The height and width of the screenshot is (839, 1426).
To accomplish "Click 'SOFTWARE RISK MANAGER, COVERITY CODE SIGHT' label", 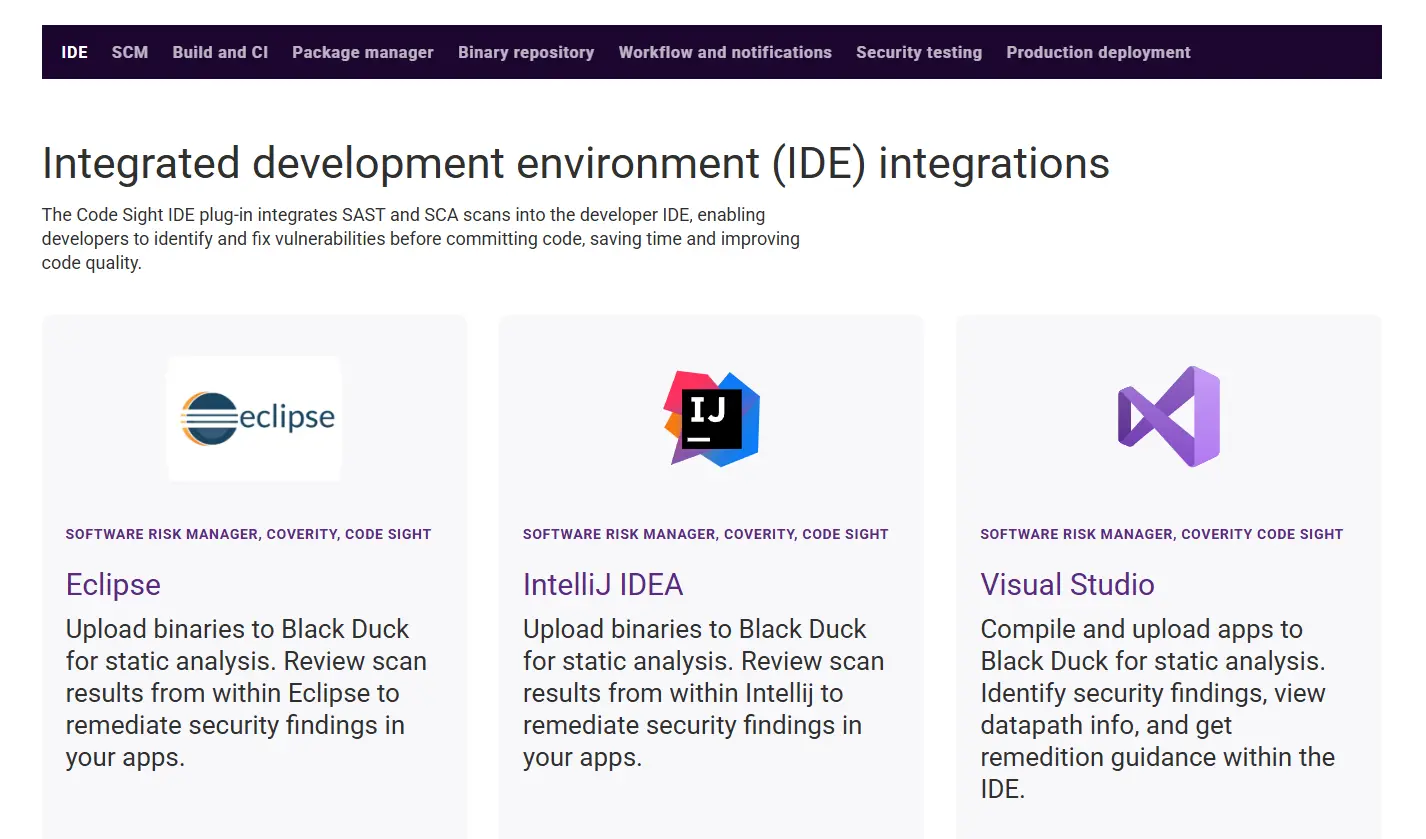I will [1161, 534].
